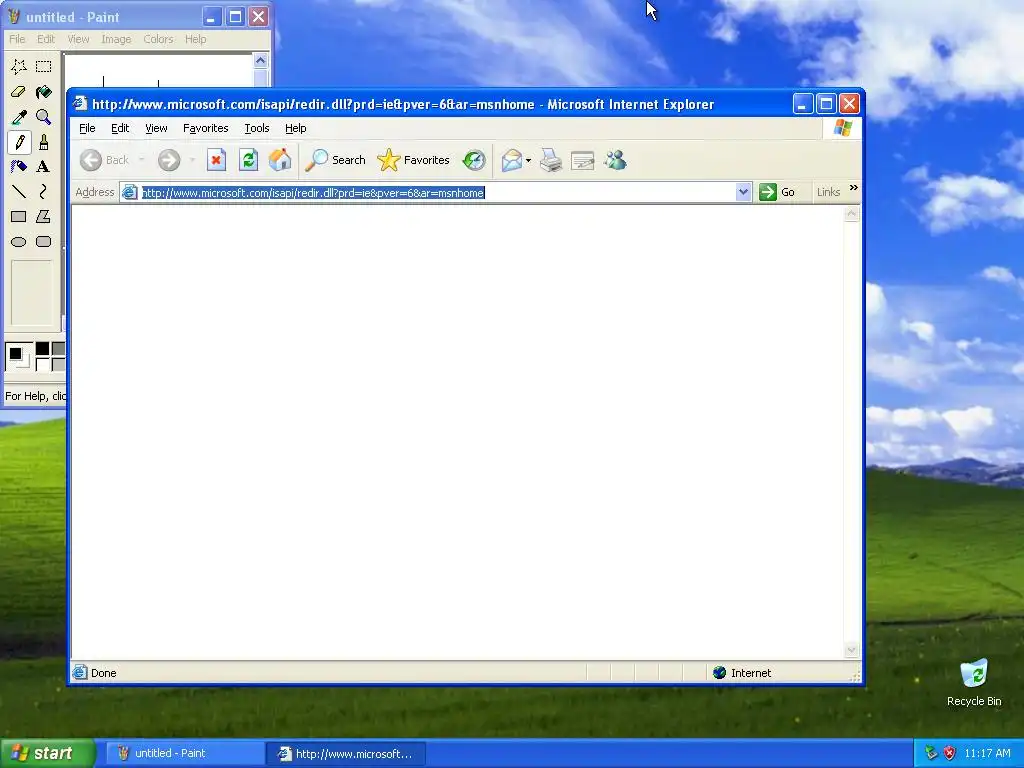Viewport: 1024px width, 768px height.
Task: Select the Rounded Rectangle tool in Paint
Action: point(43,242)
